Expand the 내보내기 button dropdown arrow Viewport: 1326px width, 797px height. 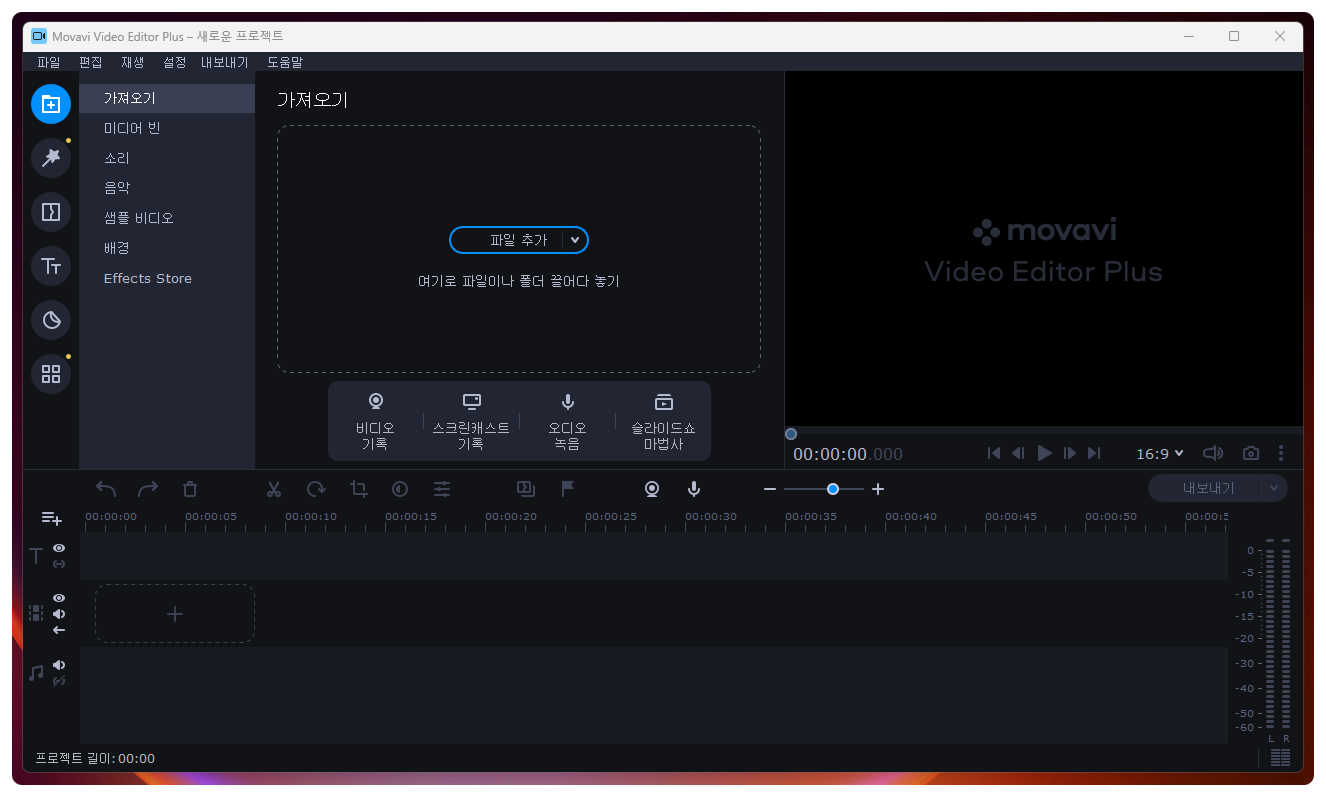[1274, 488]
